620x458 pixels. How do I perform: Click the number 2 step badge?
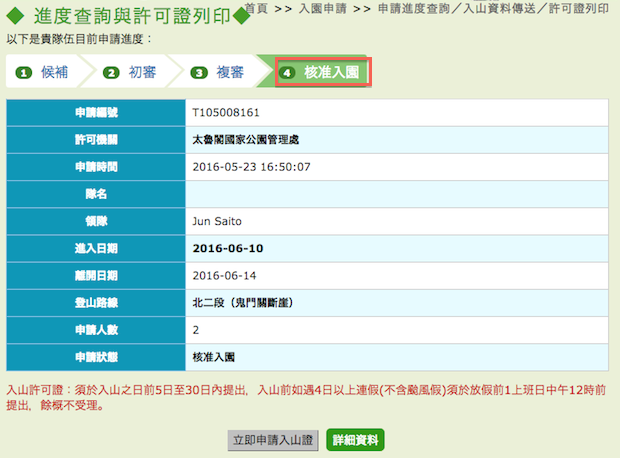tap(111, 73)
